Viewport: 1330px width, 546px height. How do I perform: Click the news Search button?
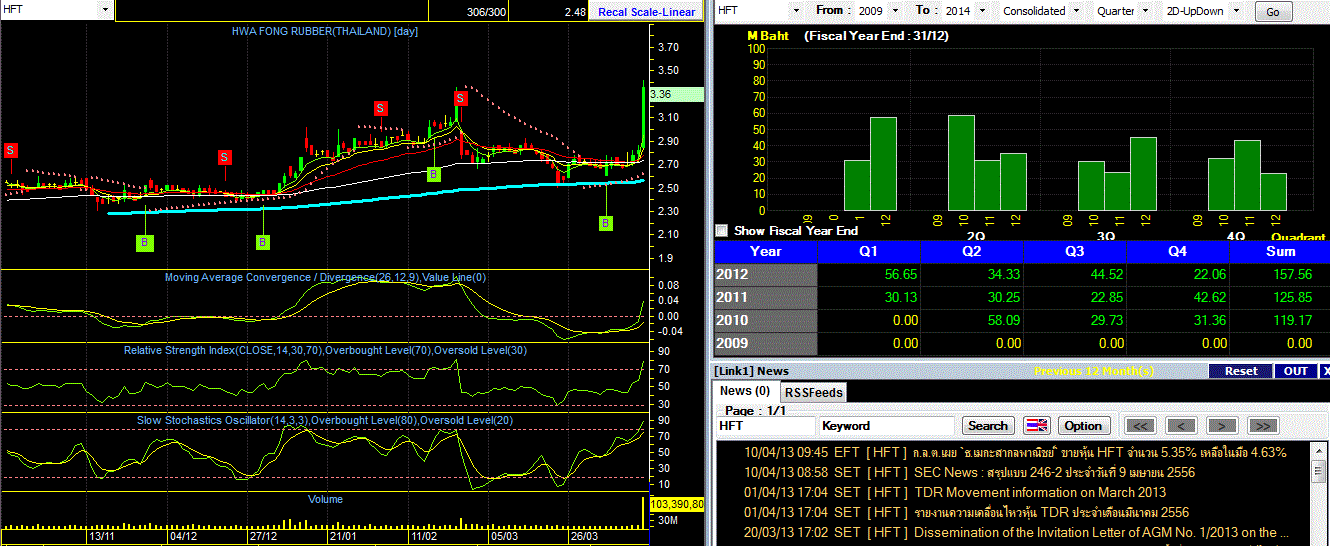click(x=988, y=425)
